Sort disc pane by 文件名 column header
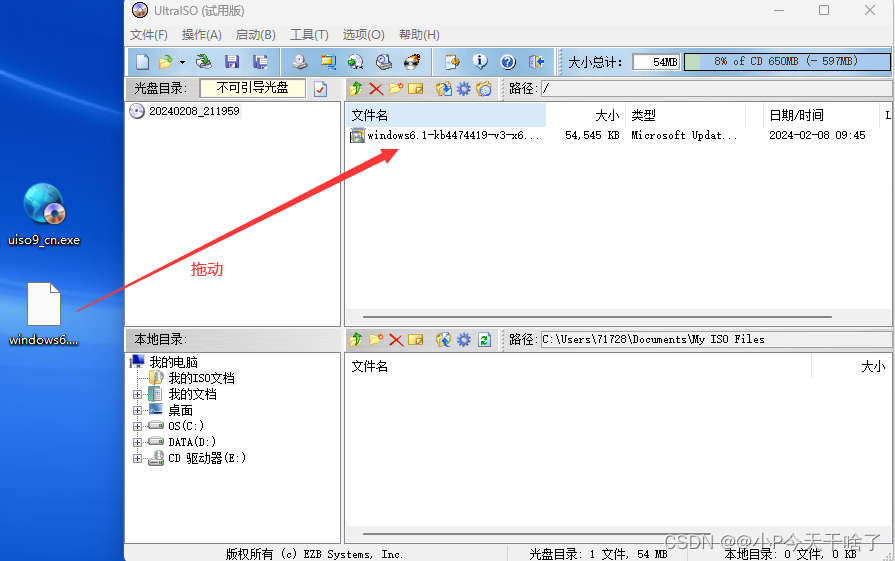The height and width of the screenshot is (561, 895). click(x=446, y=115)
